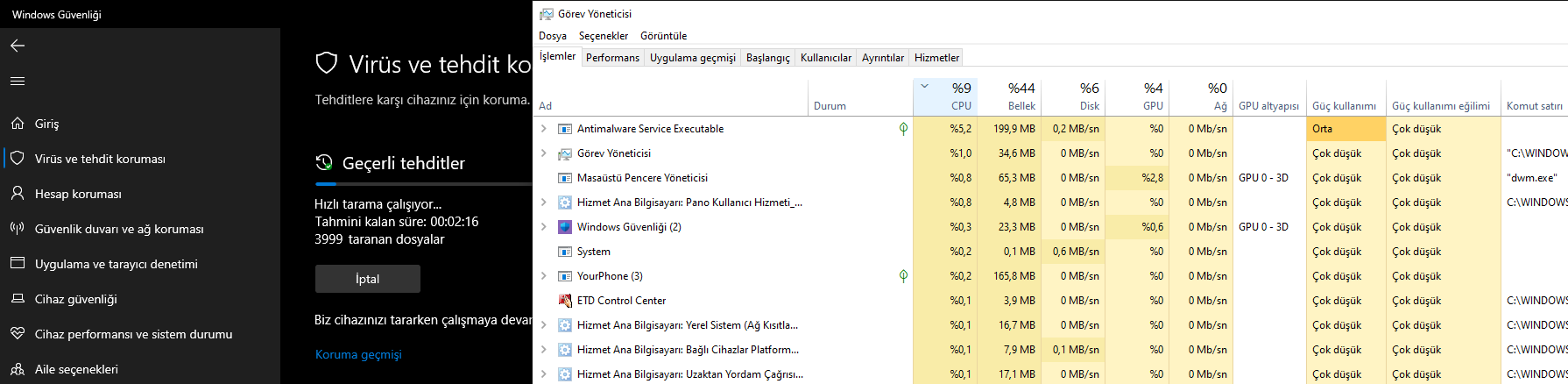This screenshot has width=1568, height=384.
Task: Expand the Görev Yöneticisi process row
Action: [544, 153]
